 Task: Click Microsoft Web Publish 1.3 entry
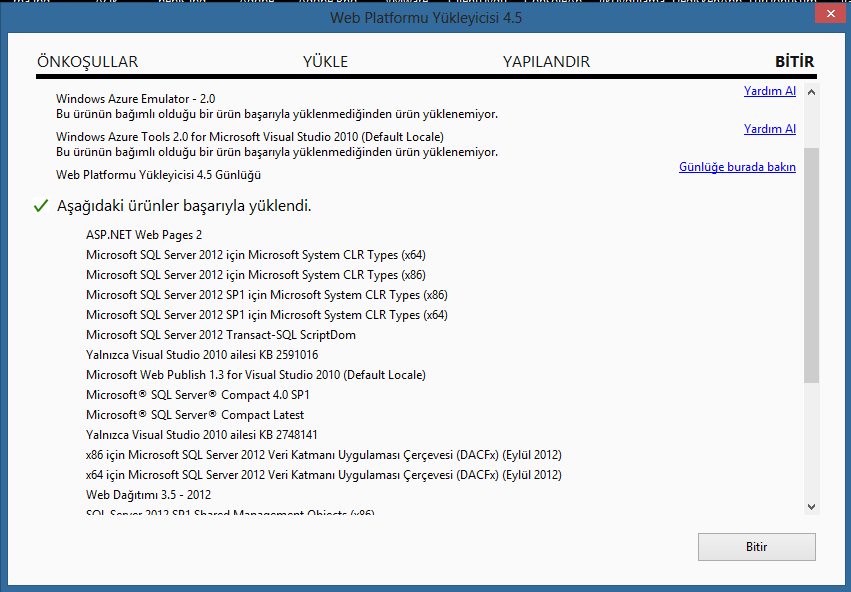(x=256, y=375)
